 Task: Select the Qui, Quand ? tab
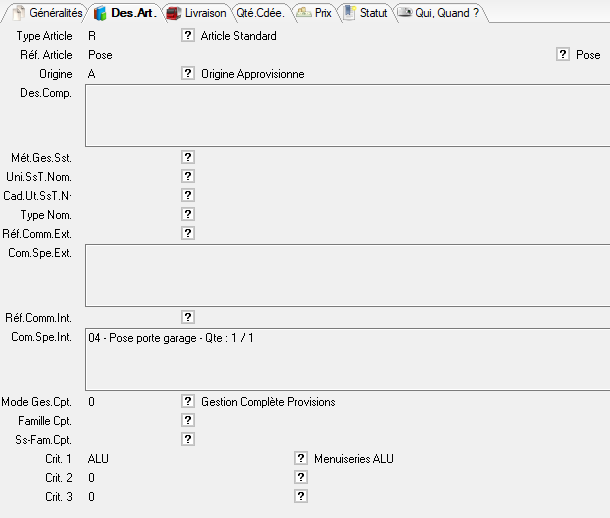[438, 13]
